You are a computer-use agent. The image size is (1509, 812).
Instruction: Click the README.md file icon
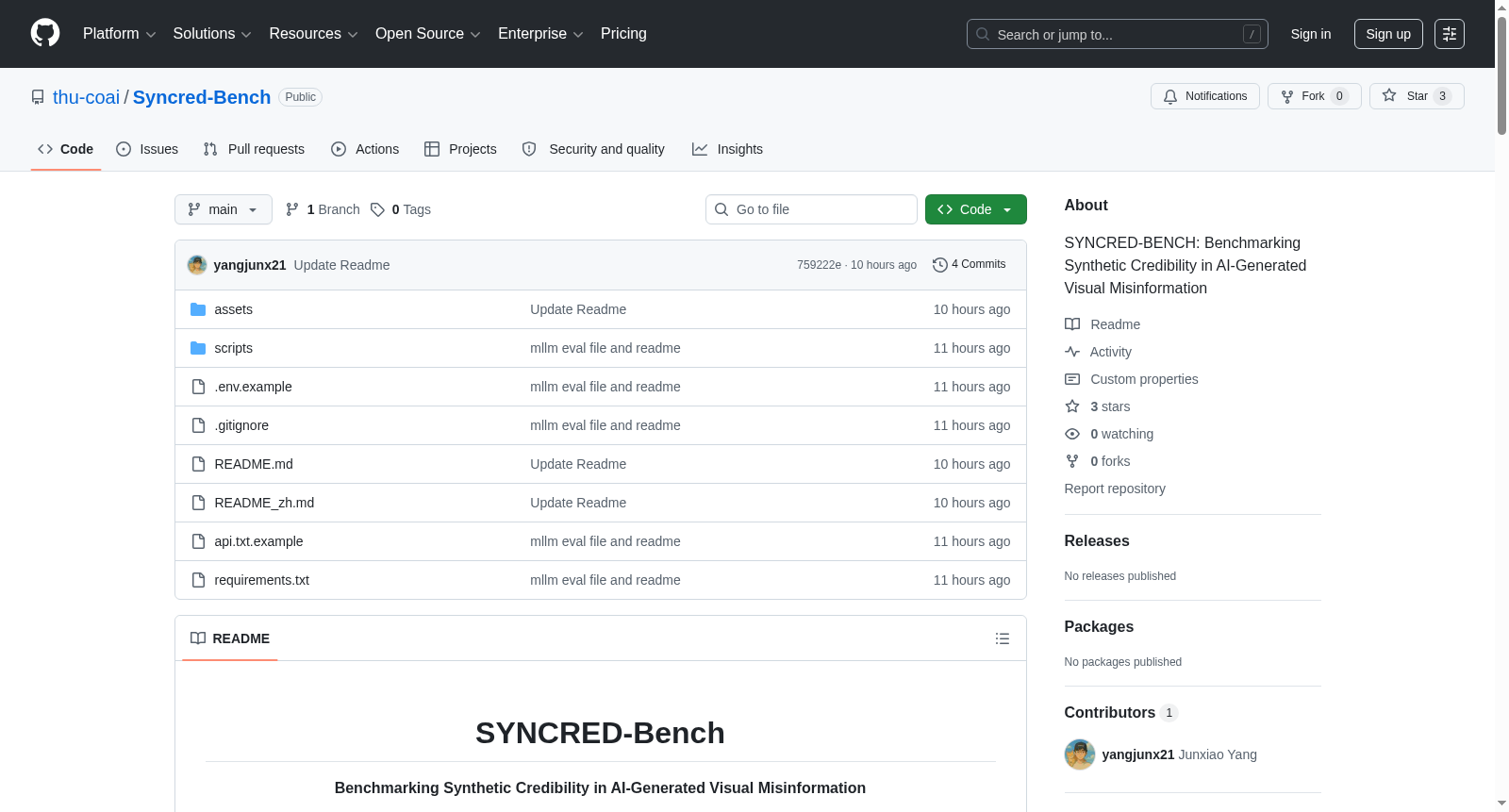(x=198, y=464)
